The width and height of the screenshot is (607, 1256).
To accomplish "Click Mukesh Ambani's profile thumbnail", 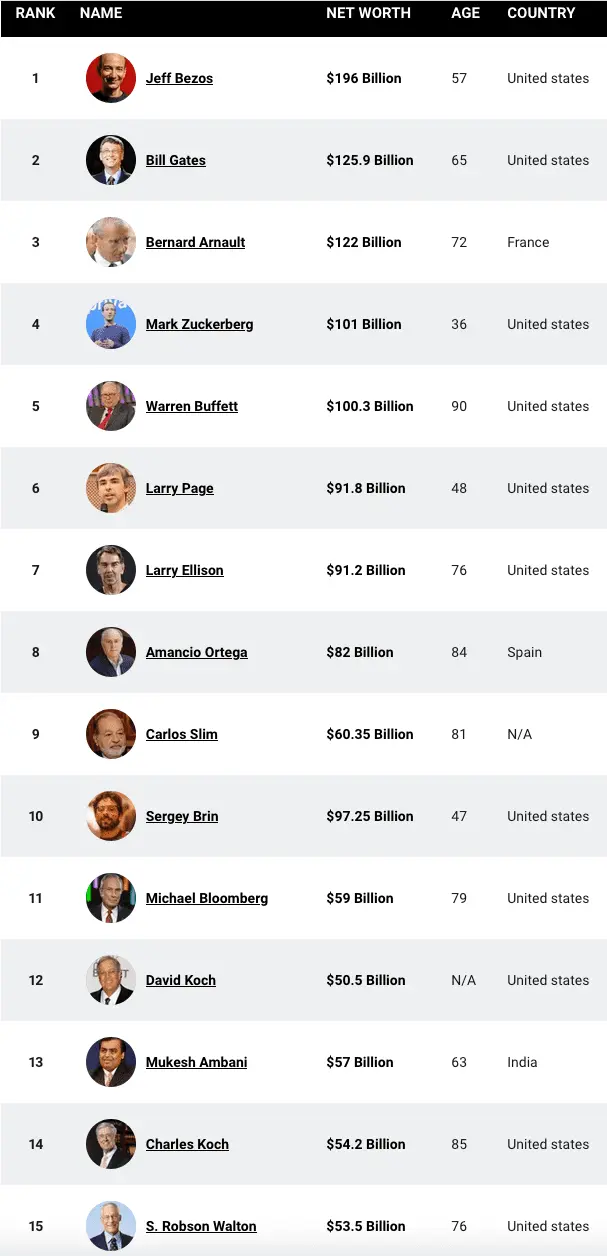I will 111,1062.
